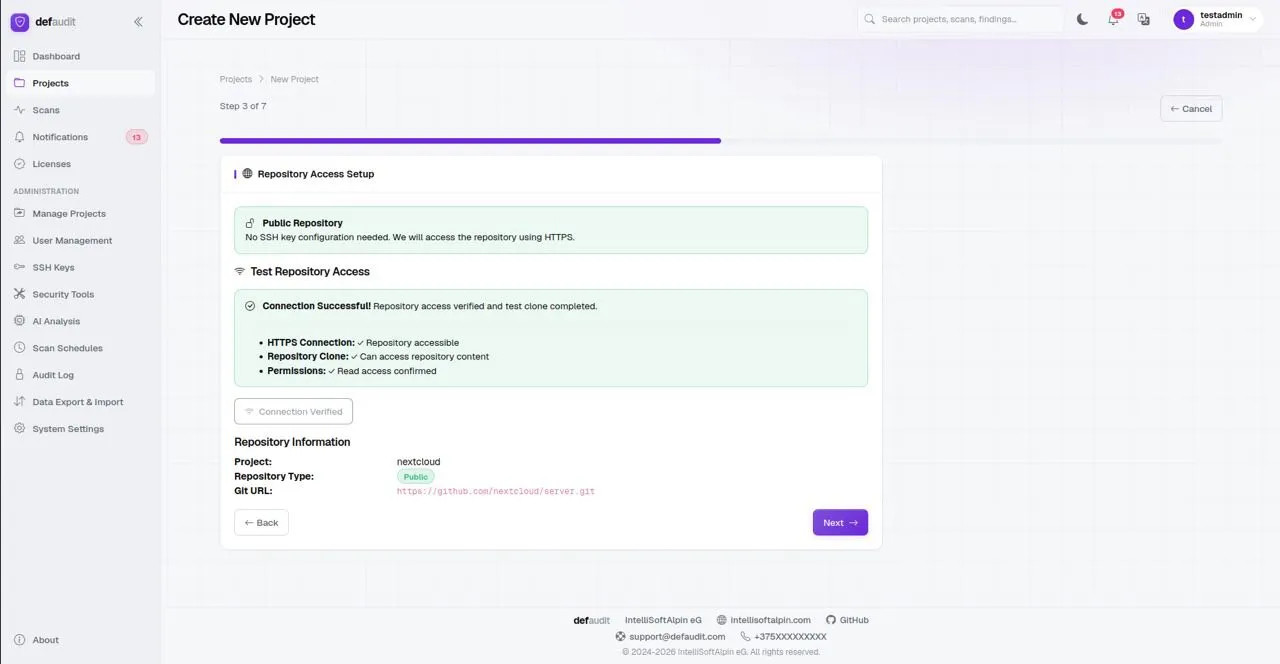
Task: Click the User Management people icon
Action: [20, 240]
